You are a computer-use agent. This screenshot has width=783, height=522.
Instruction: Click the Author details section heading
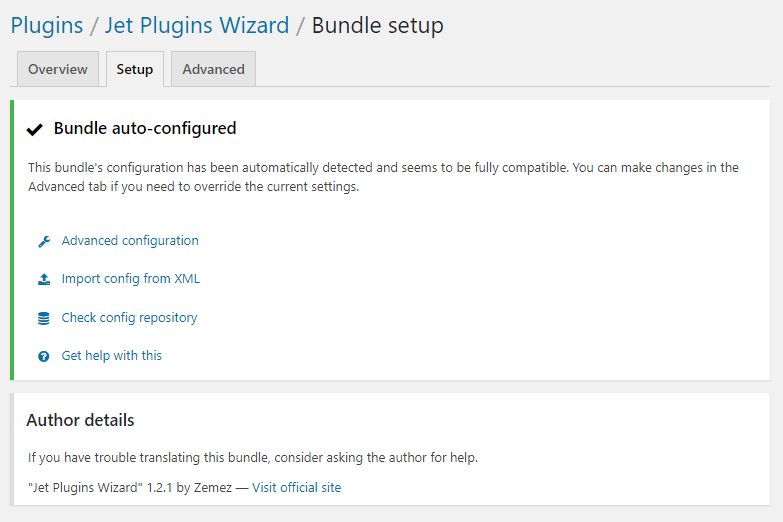coord(80,420)
